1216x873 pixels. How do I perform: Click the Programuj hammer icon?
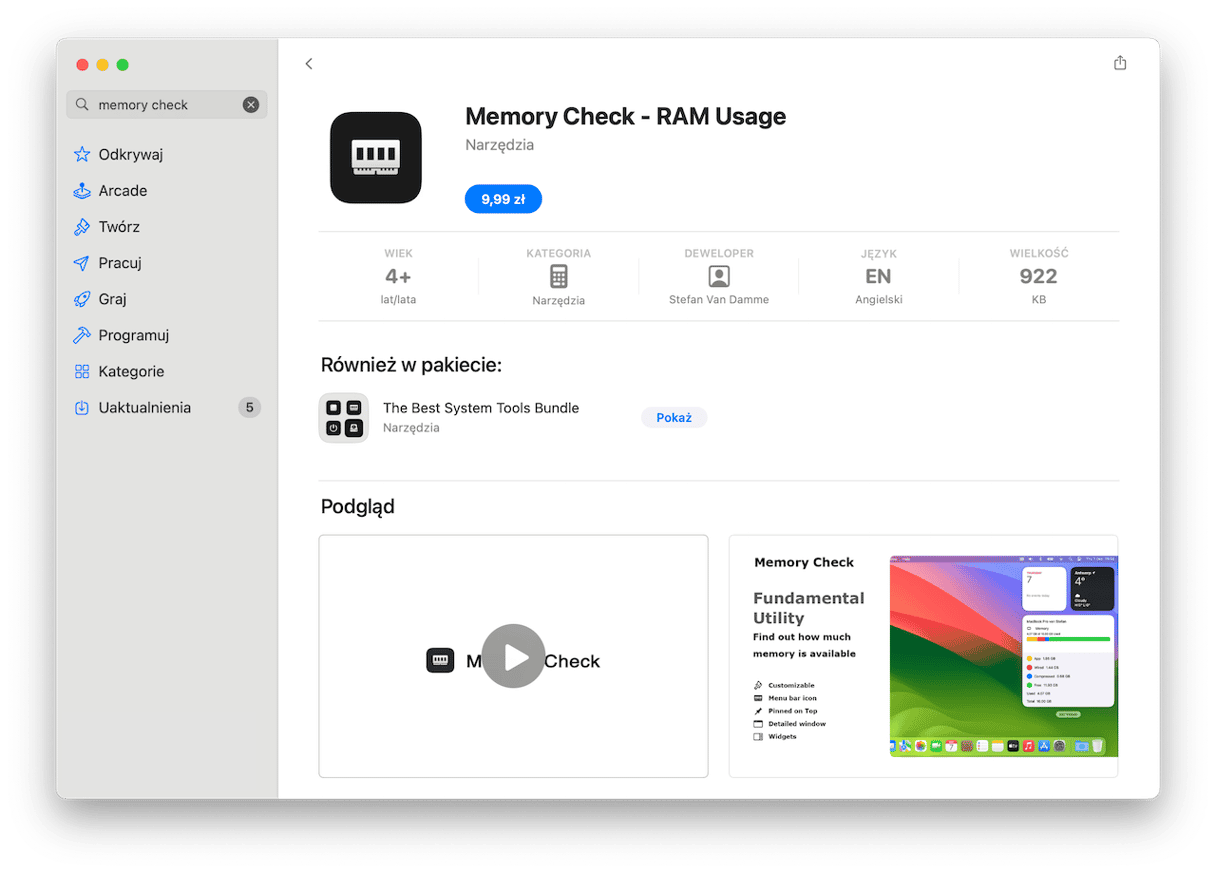(82, 335)
